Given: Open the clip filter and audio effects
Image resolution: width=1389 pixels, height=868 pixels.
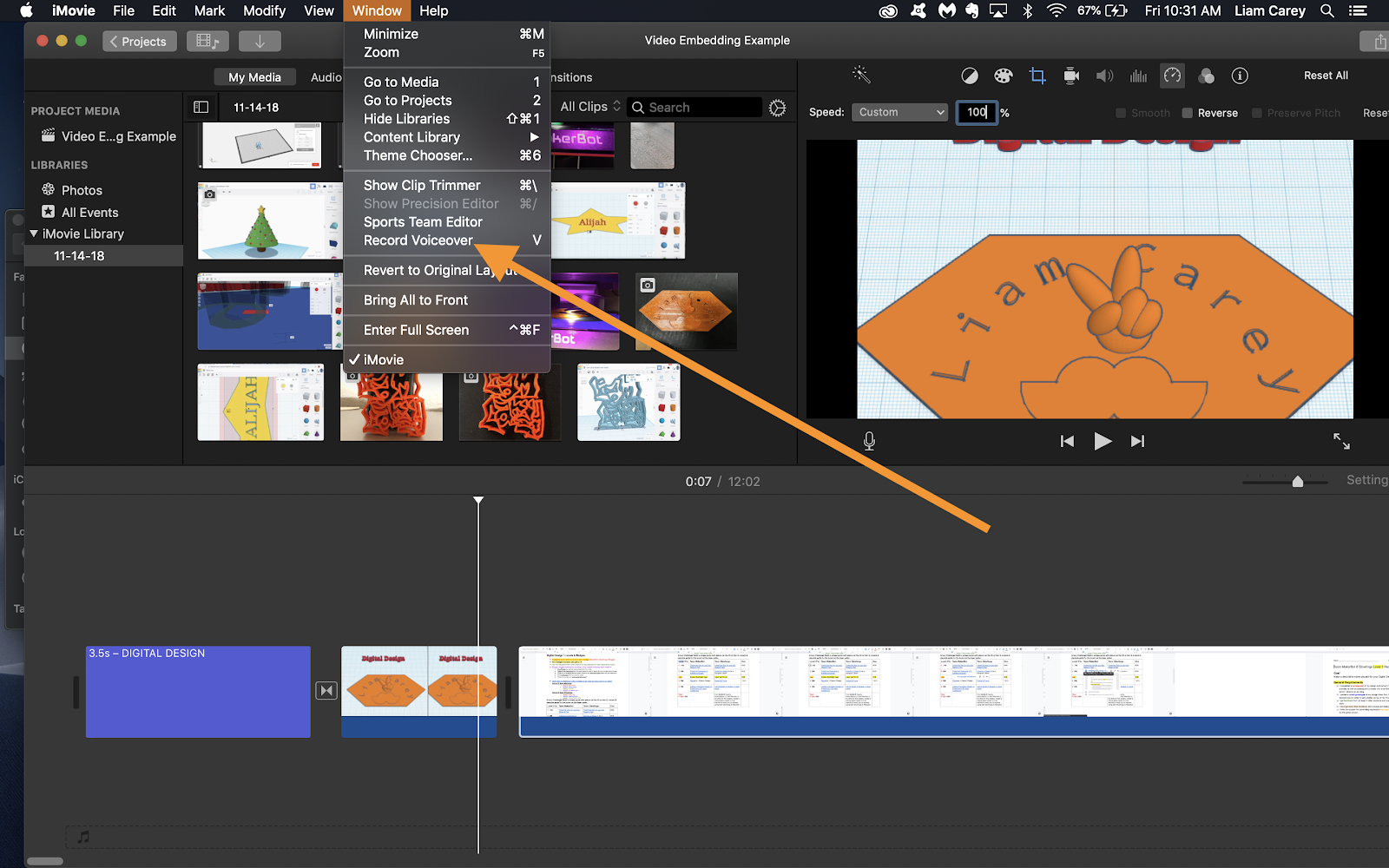Looking at the screenshot, I should [1207, 76].
